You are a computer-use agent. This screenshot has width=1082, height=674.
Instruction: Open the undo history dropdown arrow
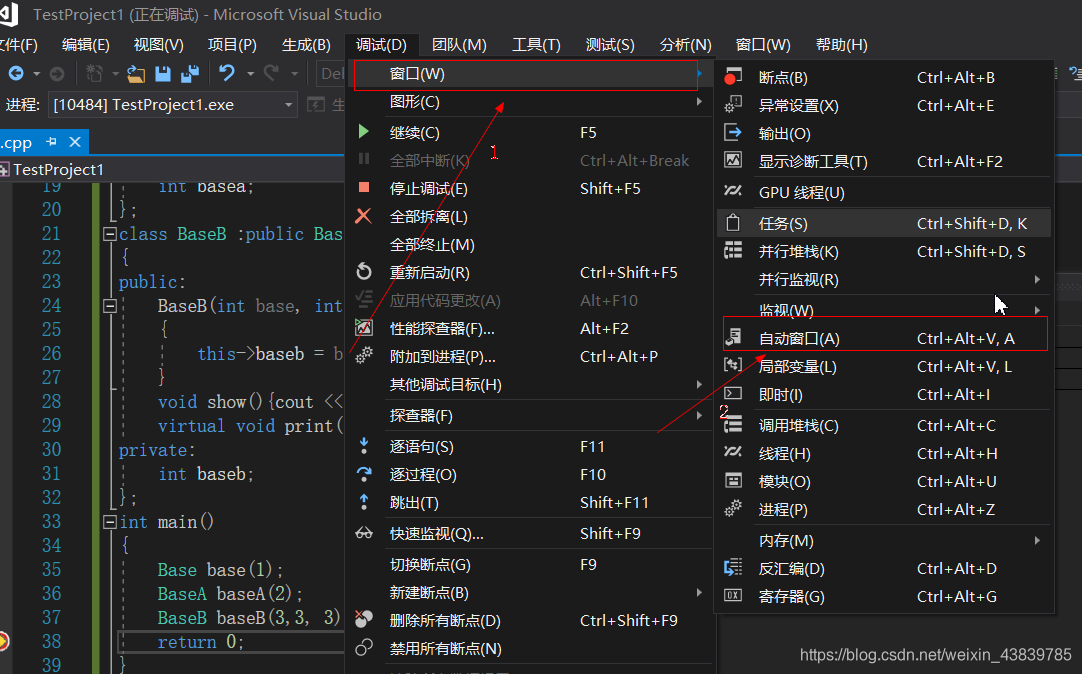[250, 73]
